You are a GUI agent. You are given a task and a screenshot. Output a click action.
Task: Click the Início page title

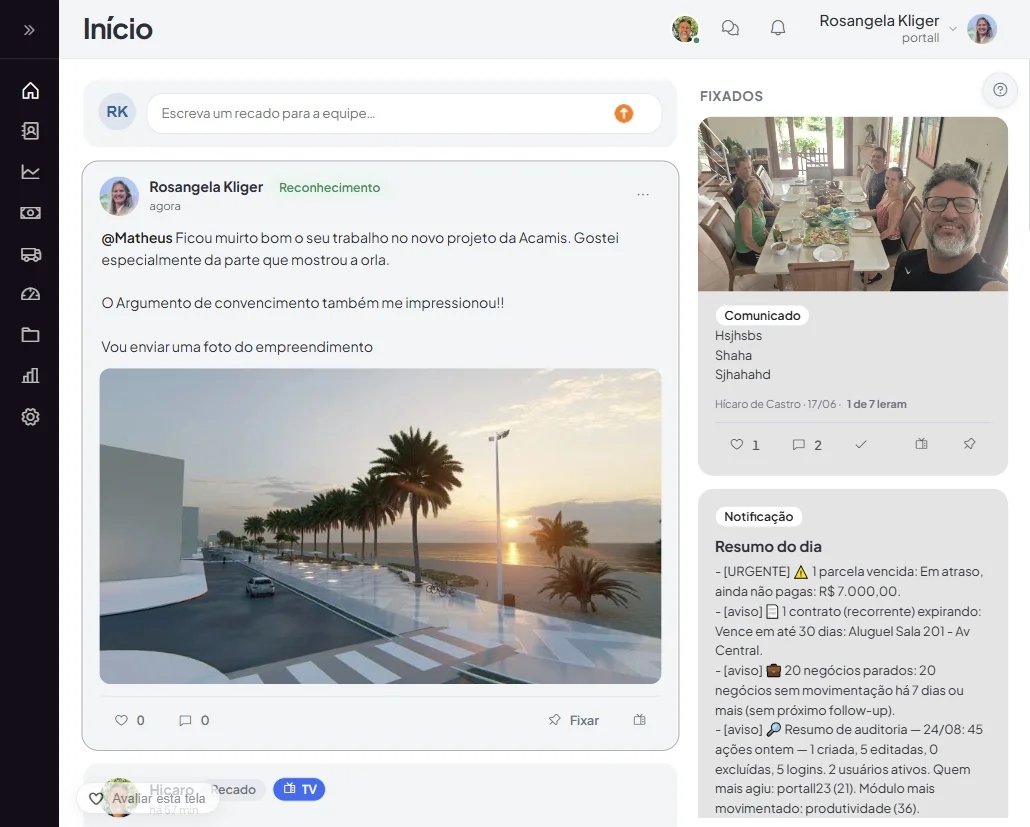click(118, 30)
